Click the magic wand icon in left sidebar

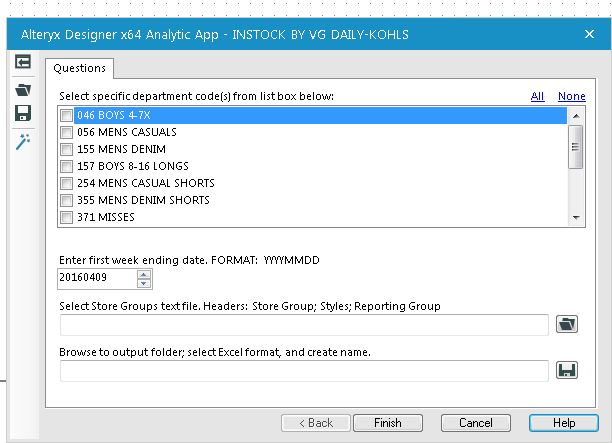coord(22,142)
